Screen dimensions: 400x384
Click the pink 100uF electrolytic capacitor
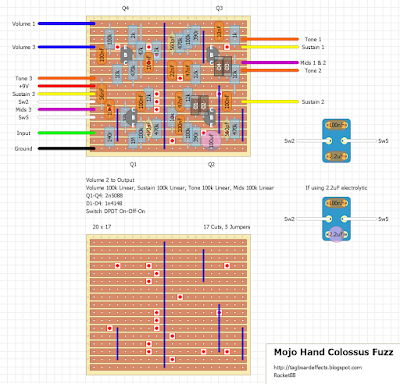(211, 141)
